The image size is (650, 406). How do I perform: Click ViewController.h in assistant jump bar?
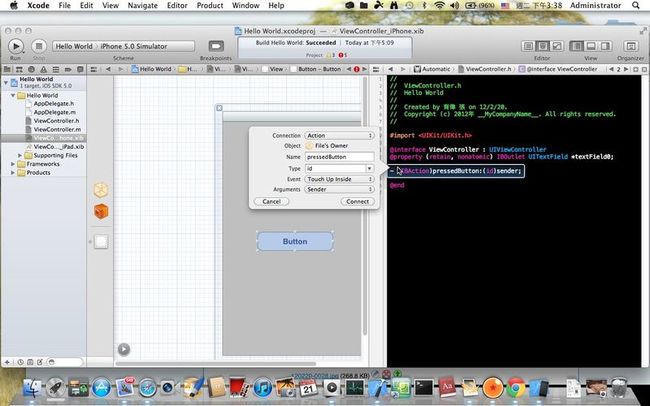point(484,69)
